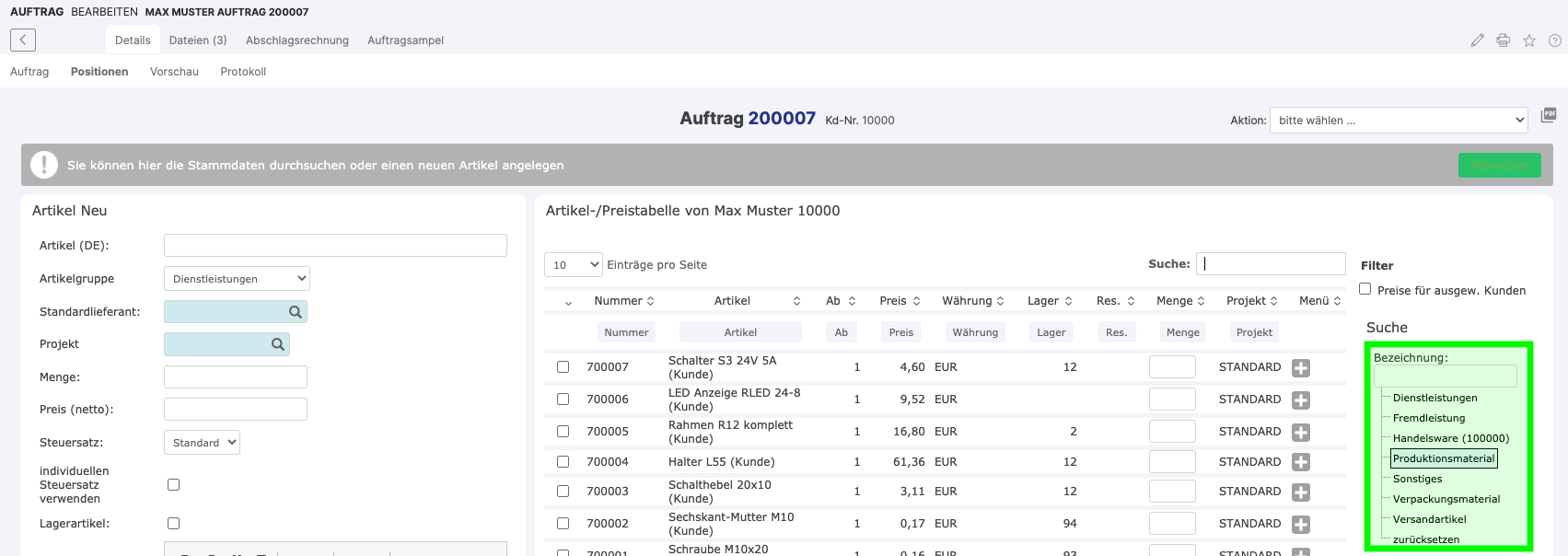The image size is (1568, 556).
Task: Add article 700007 with plus icon
Action: (1300, 368)
